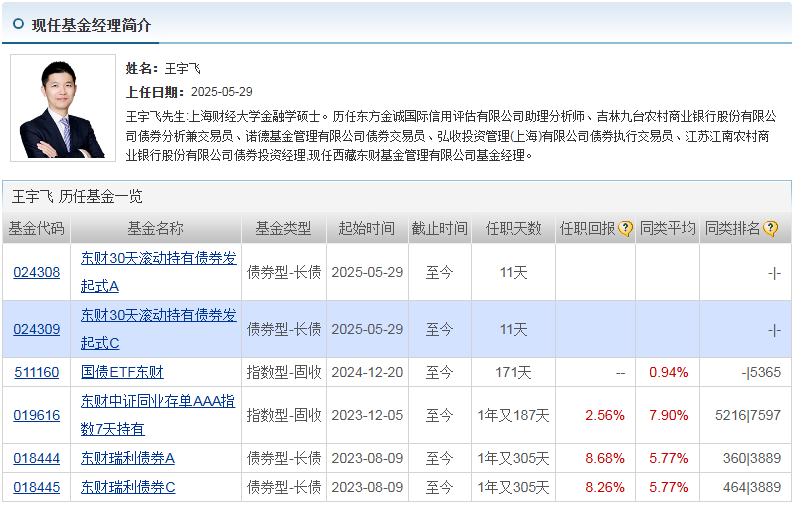The image size is (795, 506).
Task: Click the 基金名称 column header
Action: (x=155, y=229)
